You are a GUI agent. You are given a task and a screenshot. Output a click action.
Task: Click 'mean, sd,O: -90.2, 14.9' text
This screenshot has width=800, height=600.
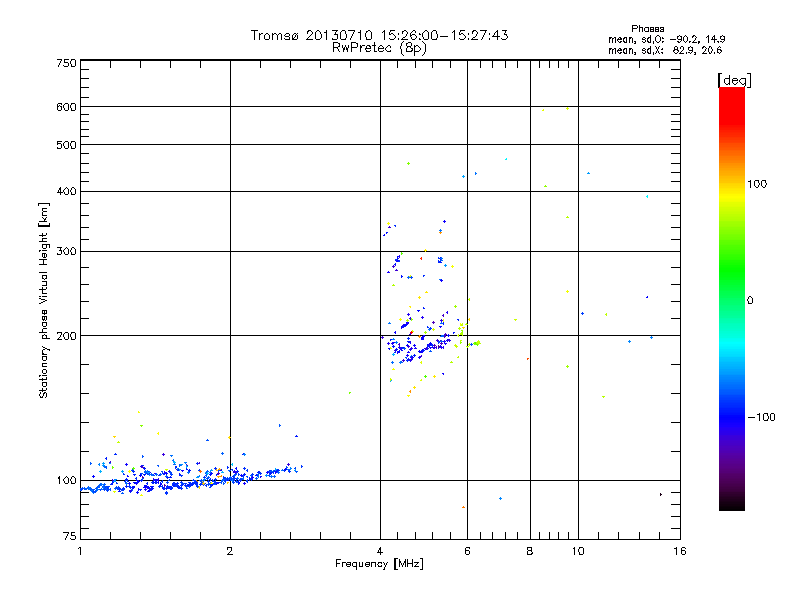666,39
